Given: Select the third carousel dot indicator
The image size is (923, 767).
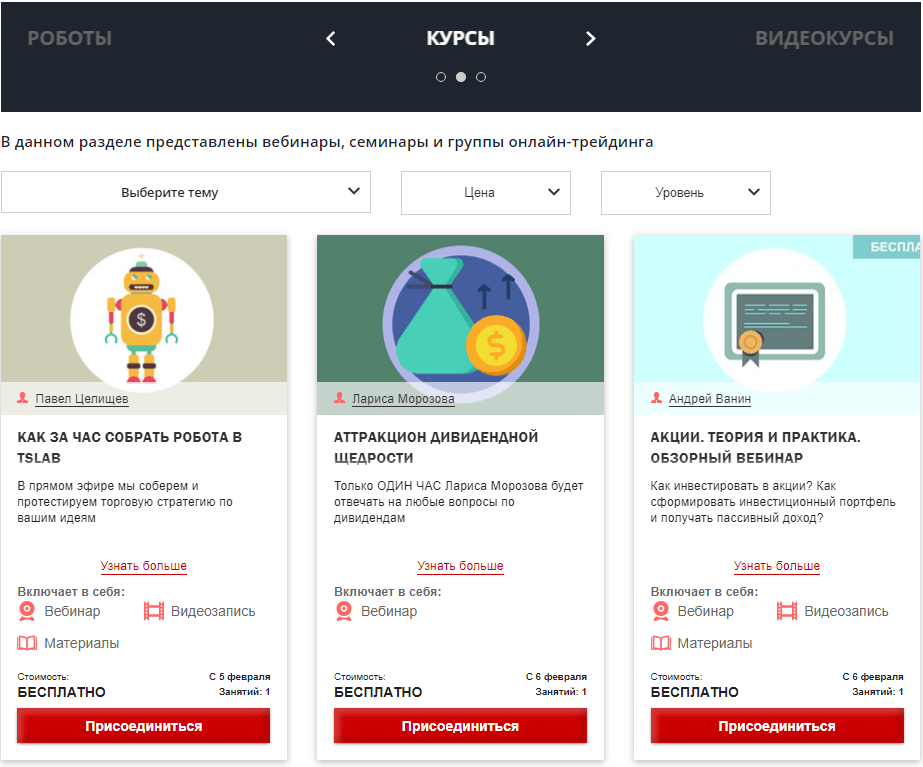Looking at the screenshot, I should (x=481, y=76).
